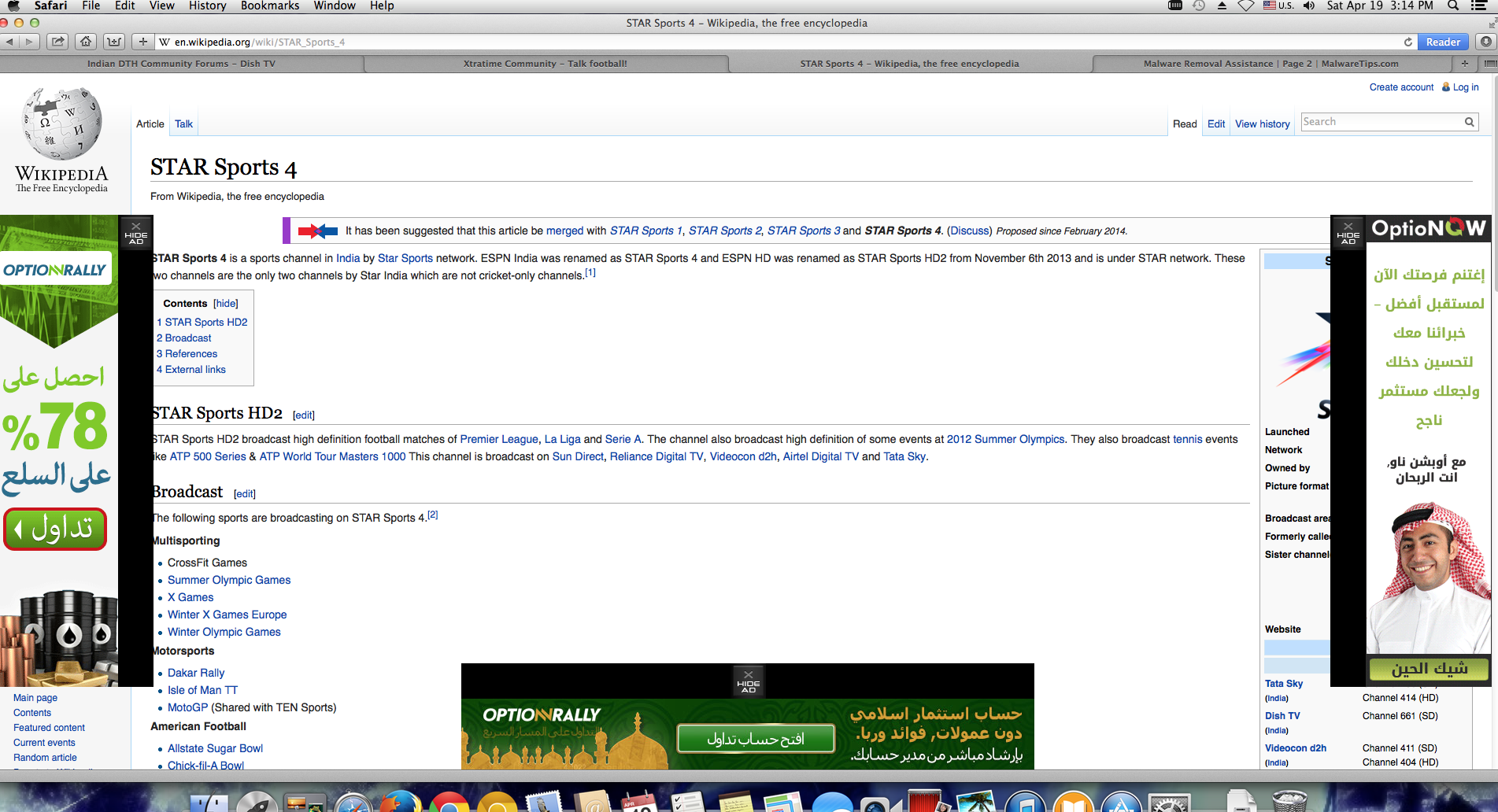Click the Create account link
The image size is (1498, 812).
[1401, 87]
